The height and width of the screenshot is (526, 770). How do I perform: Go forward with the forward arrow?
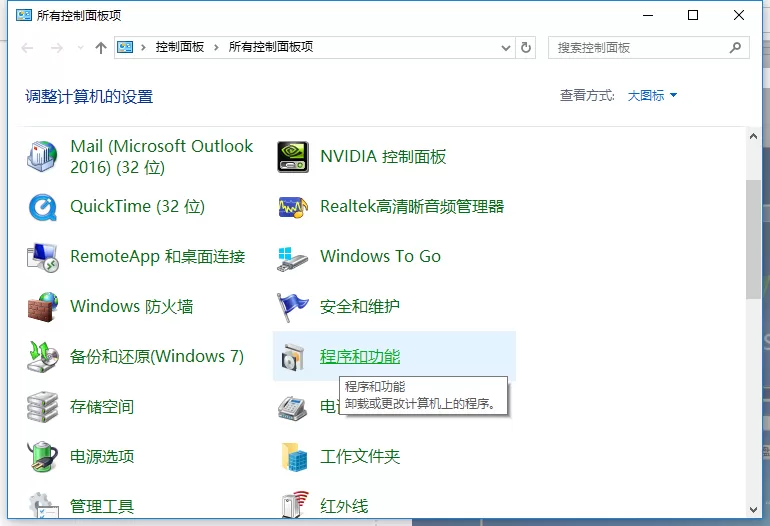click(57, 48)
